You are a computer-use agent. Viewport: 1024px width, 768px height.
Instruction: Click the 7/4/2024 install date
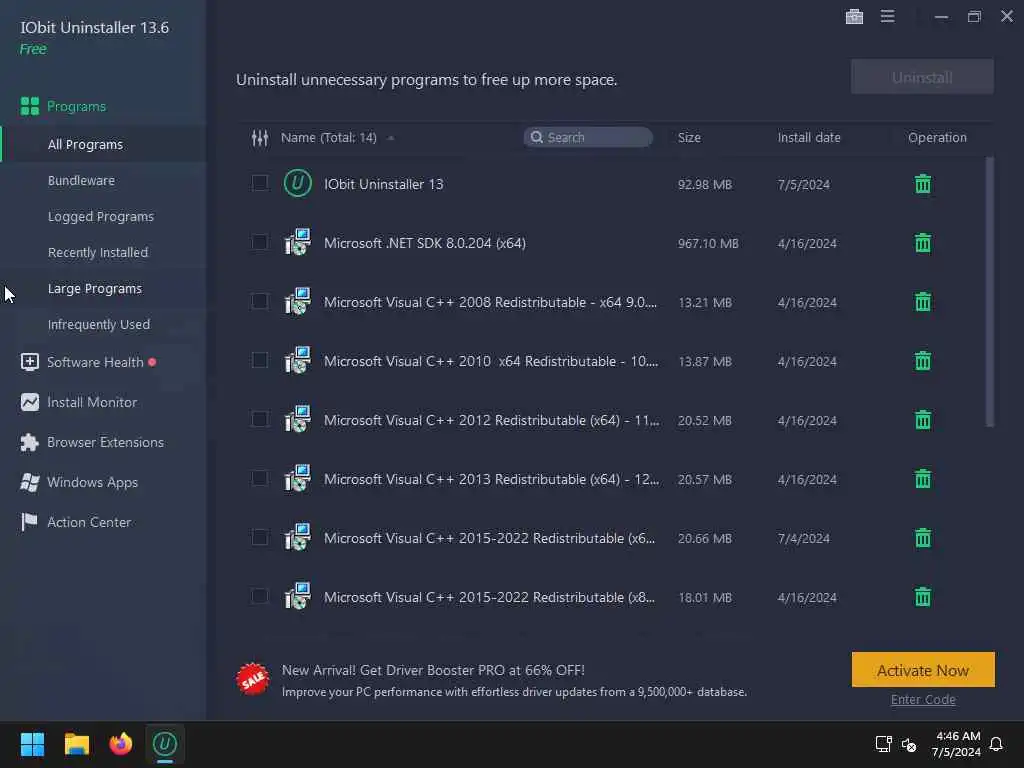(803, 539)
